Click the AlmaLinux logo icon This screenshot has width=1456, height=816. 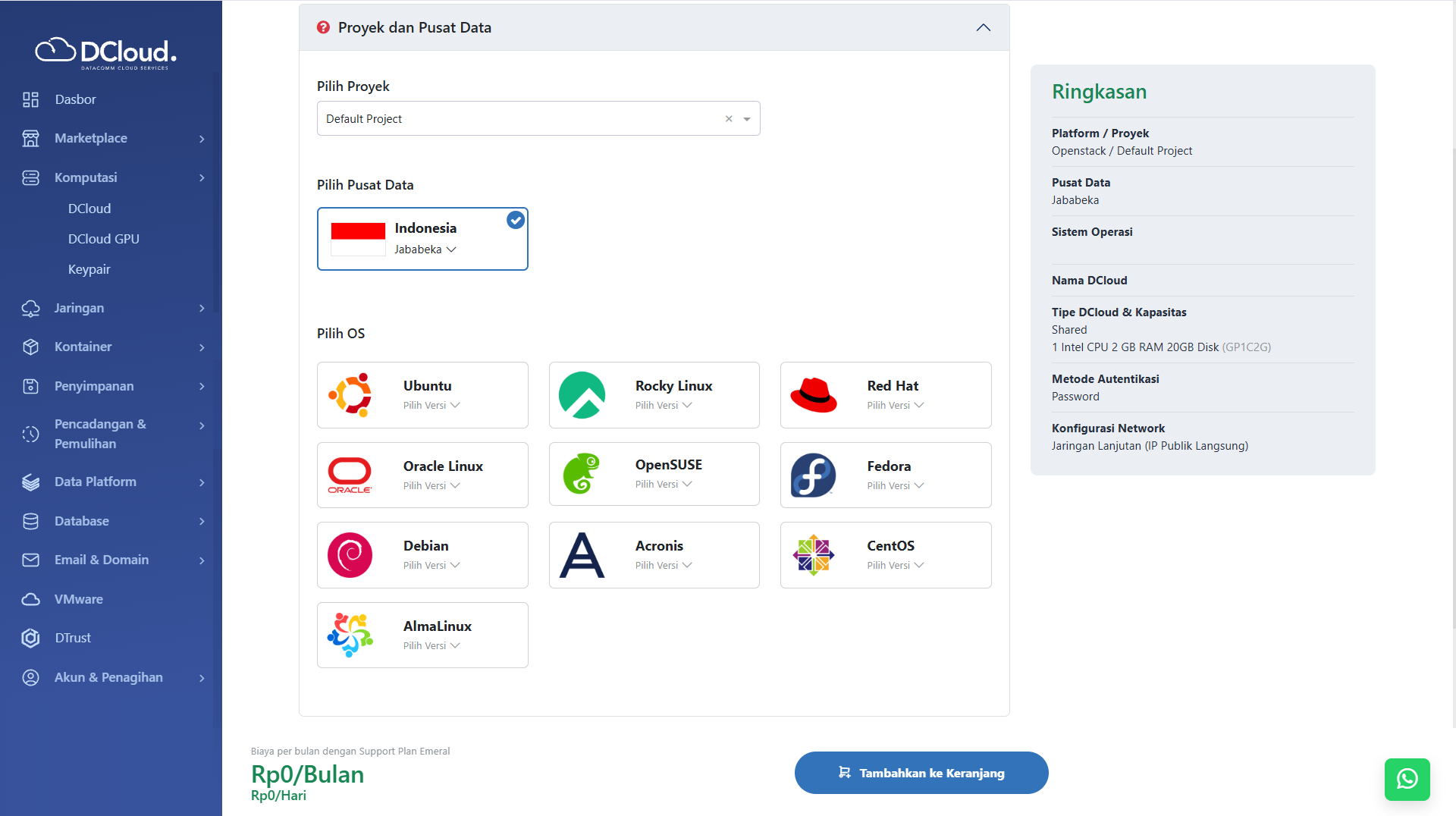click(350, 636)
